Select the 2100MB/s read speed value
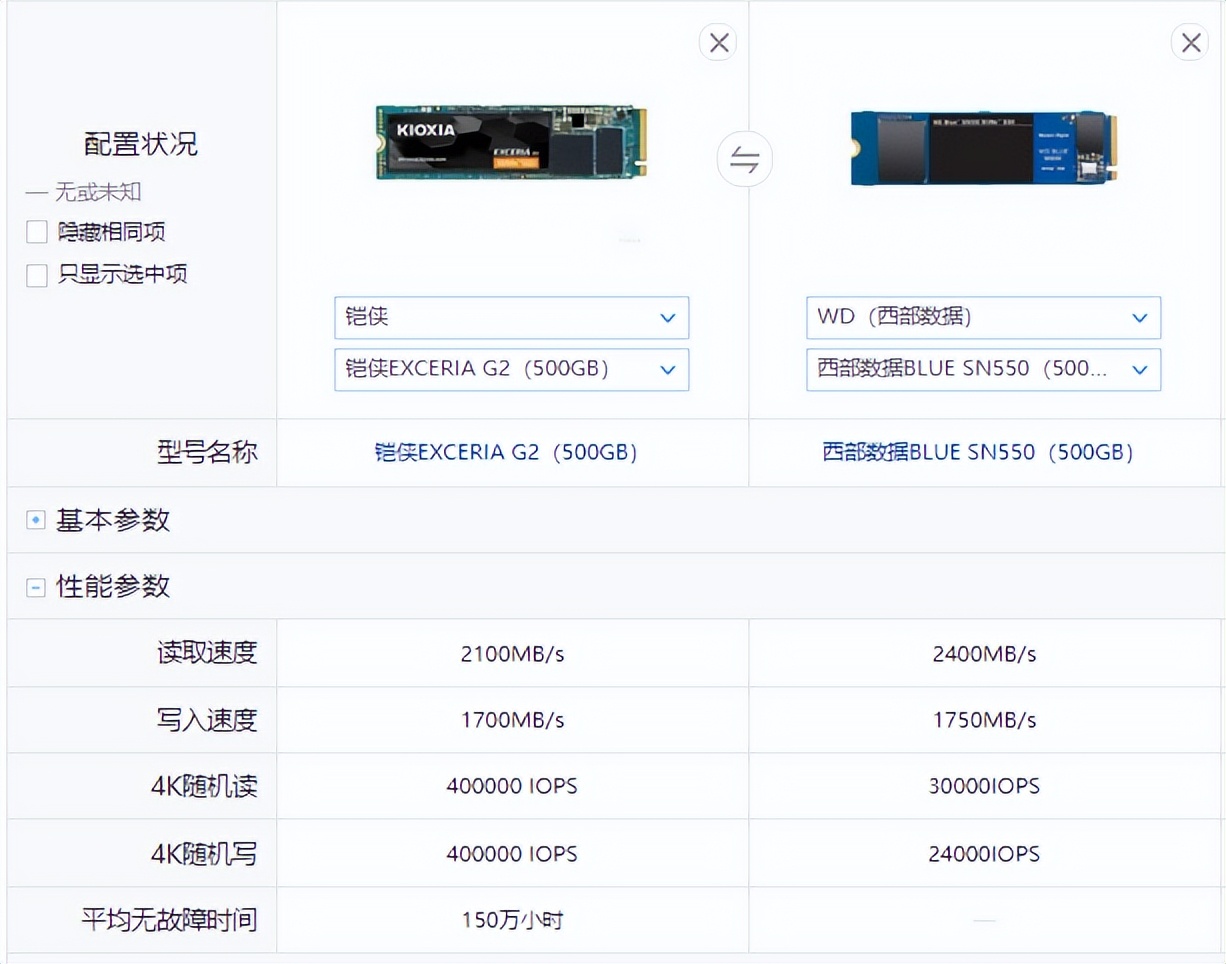 point(511,652)
